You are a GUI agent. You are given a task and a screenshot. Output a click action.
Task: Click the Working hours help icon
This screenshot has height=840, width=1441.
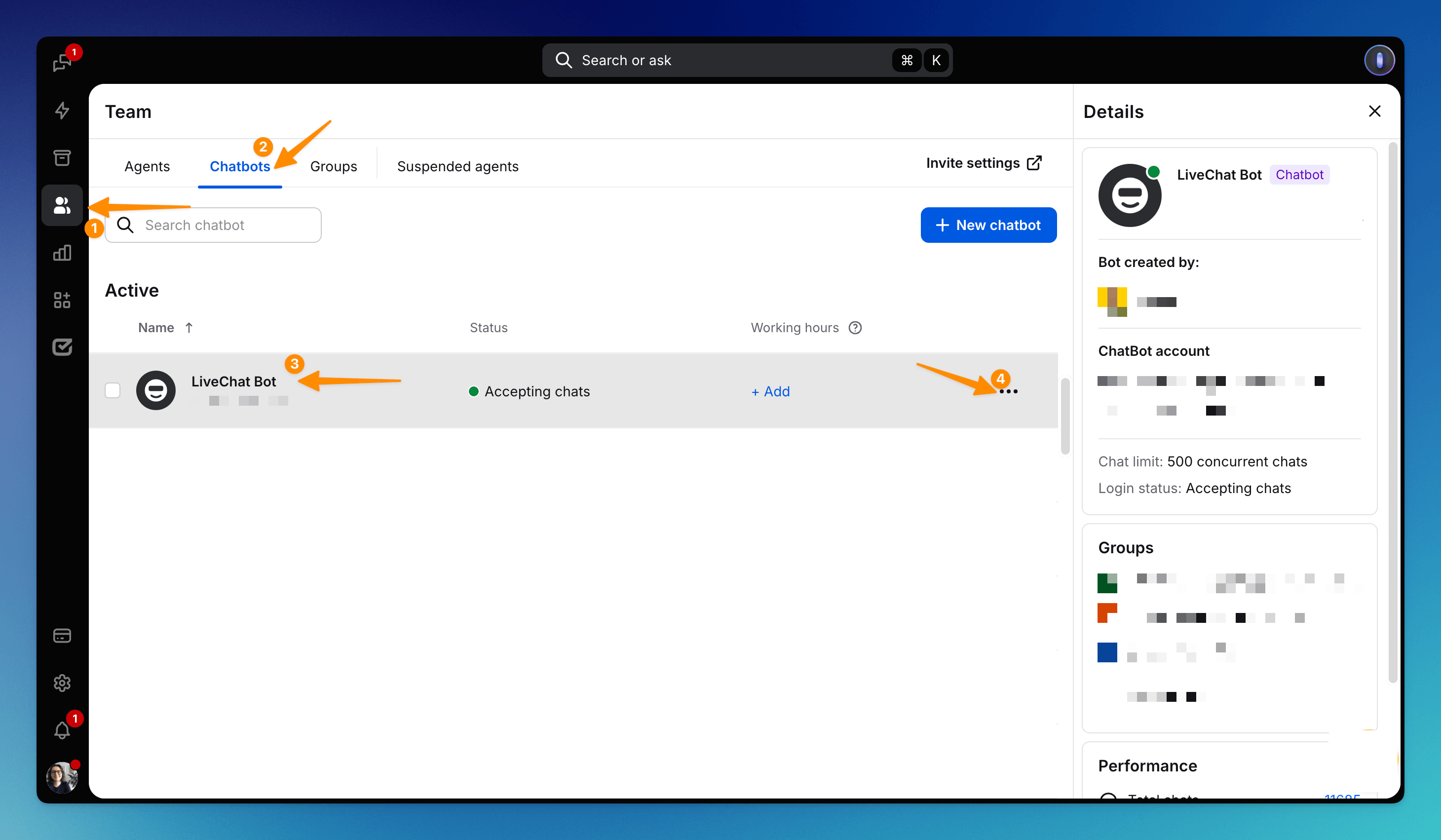click(x=855, y=328)
